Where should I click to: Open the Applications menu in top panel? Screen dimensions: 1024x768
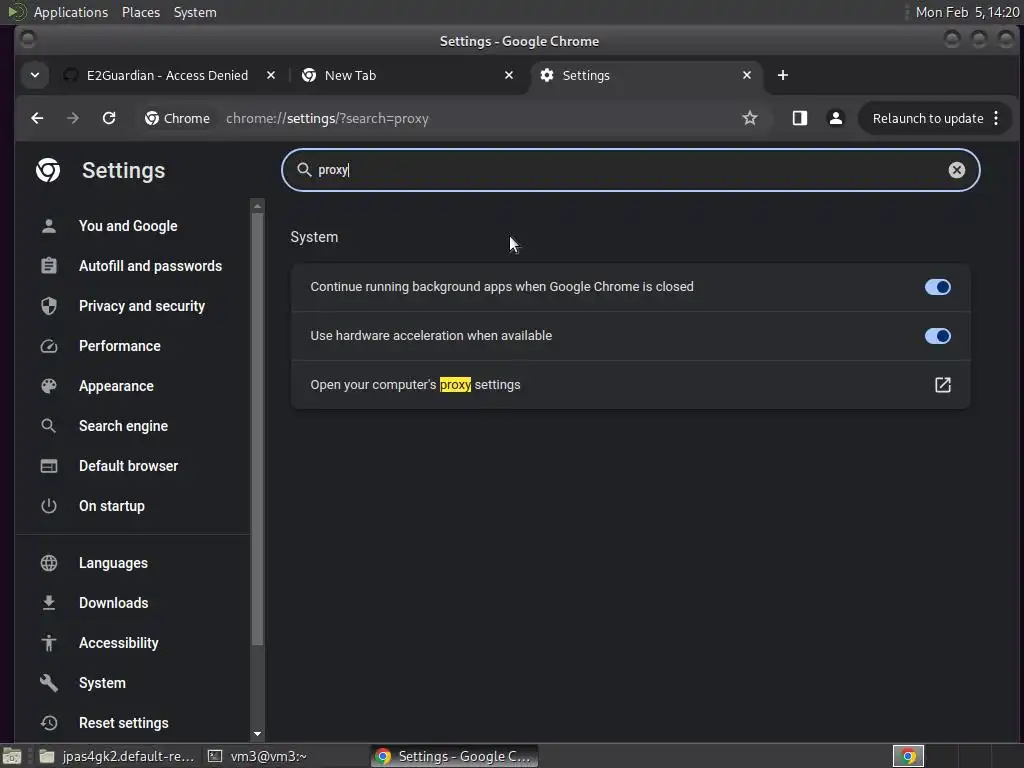point(71,12)
